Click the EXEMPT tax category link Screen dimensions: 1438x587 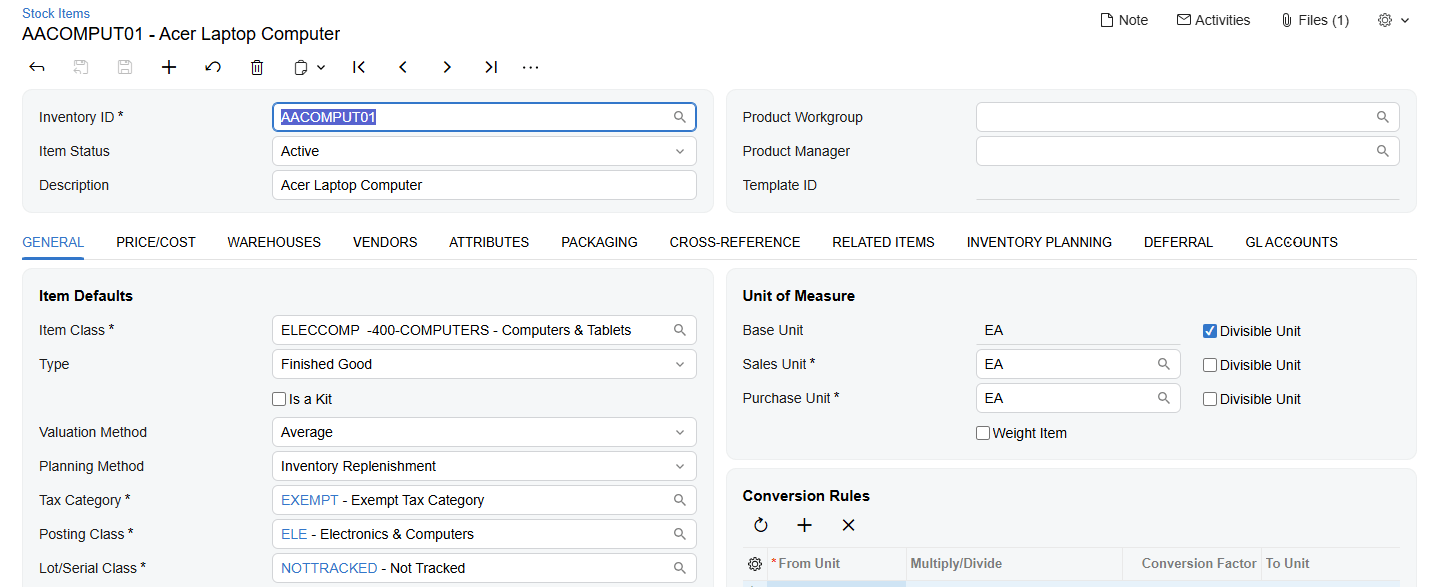[309, 500]
